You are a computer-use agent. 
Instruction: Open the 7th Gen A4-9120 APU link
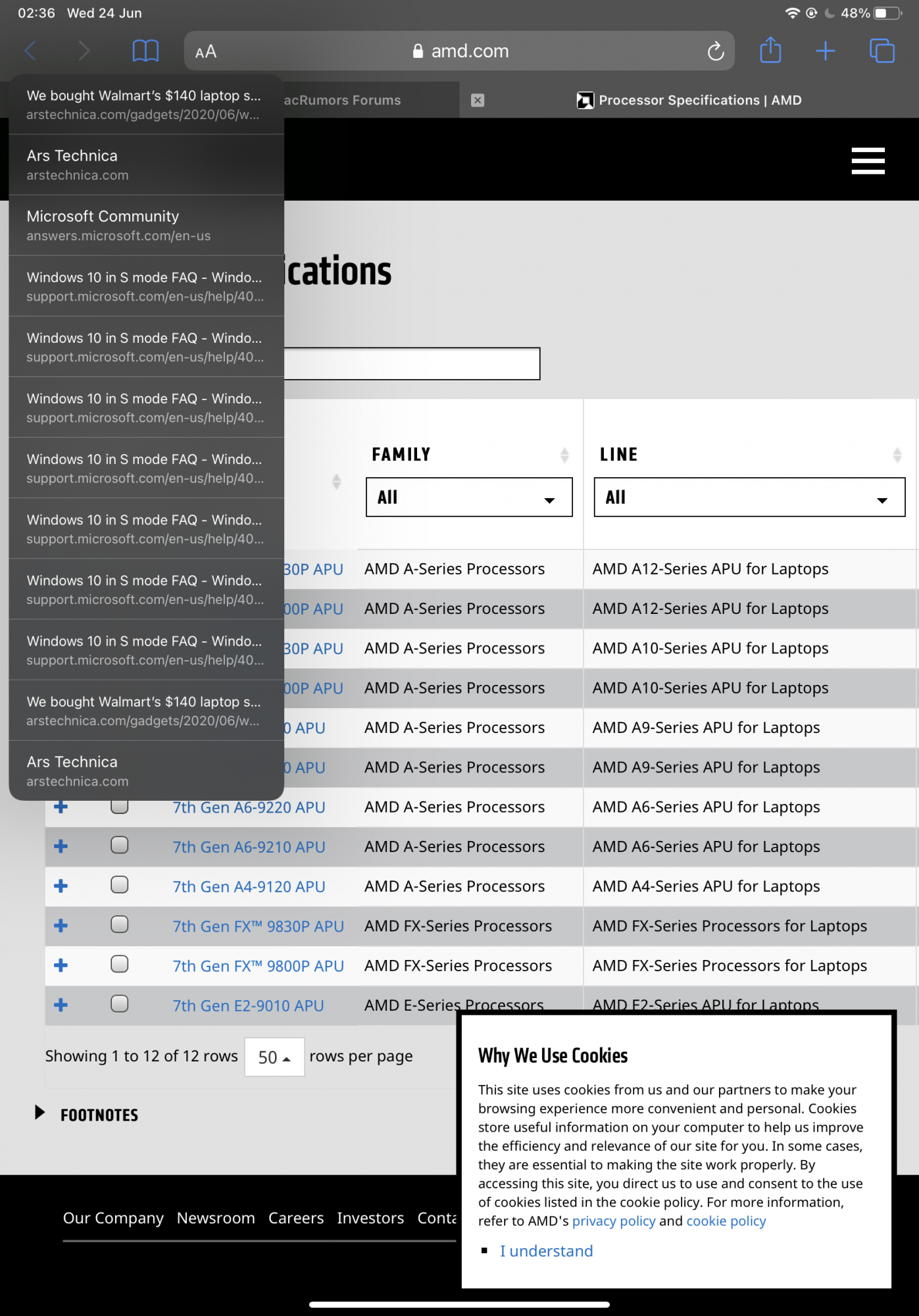(x=249, y=886)
